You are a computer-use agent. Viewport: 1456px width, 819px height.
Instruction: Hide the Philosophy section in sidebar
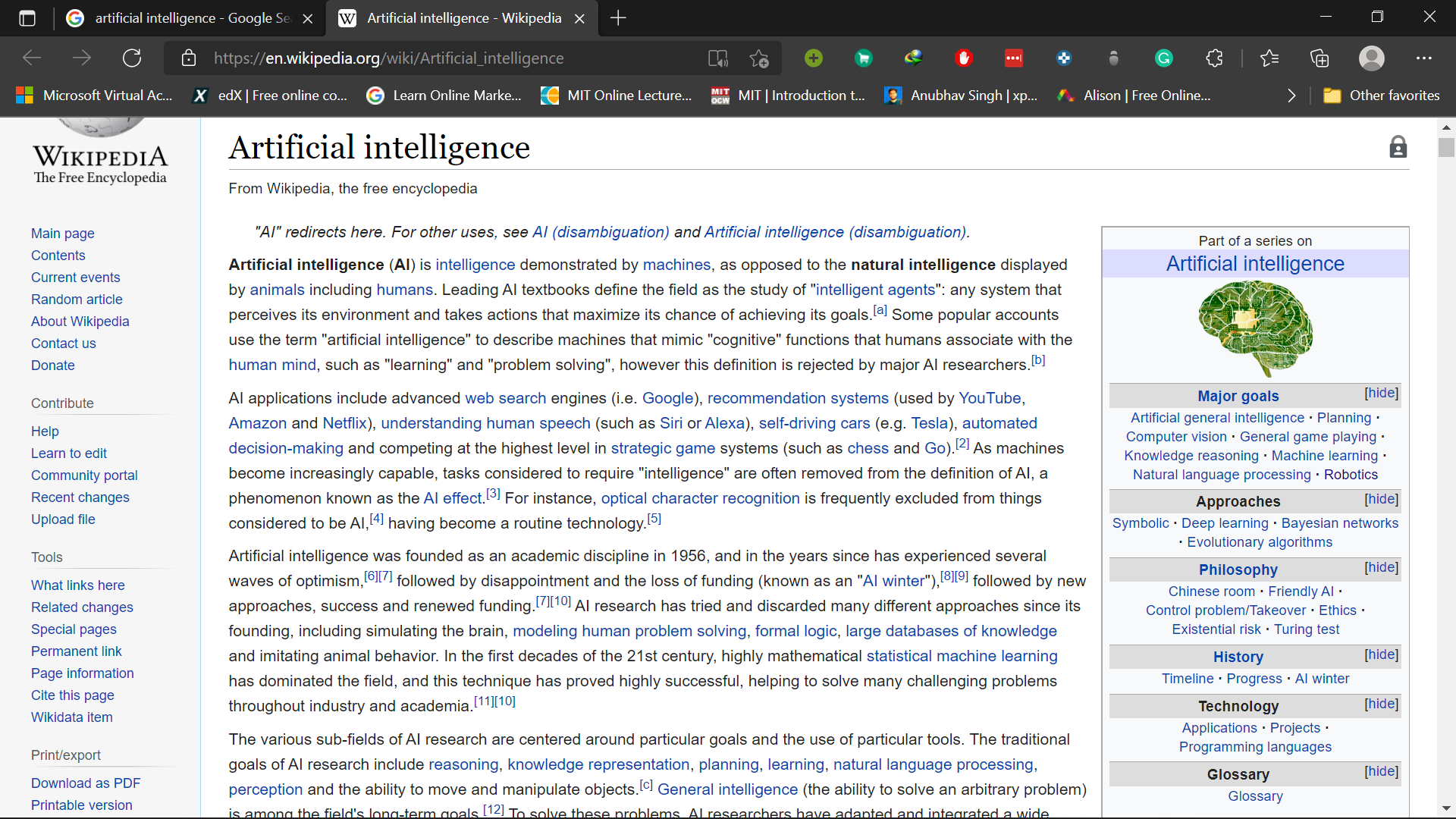pos(1381,567)
